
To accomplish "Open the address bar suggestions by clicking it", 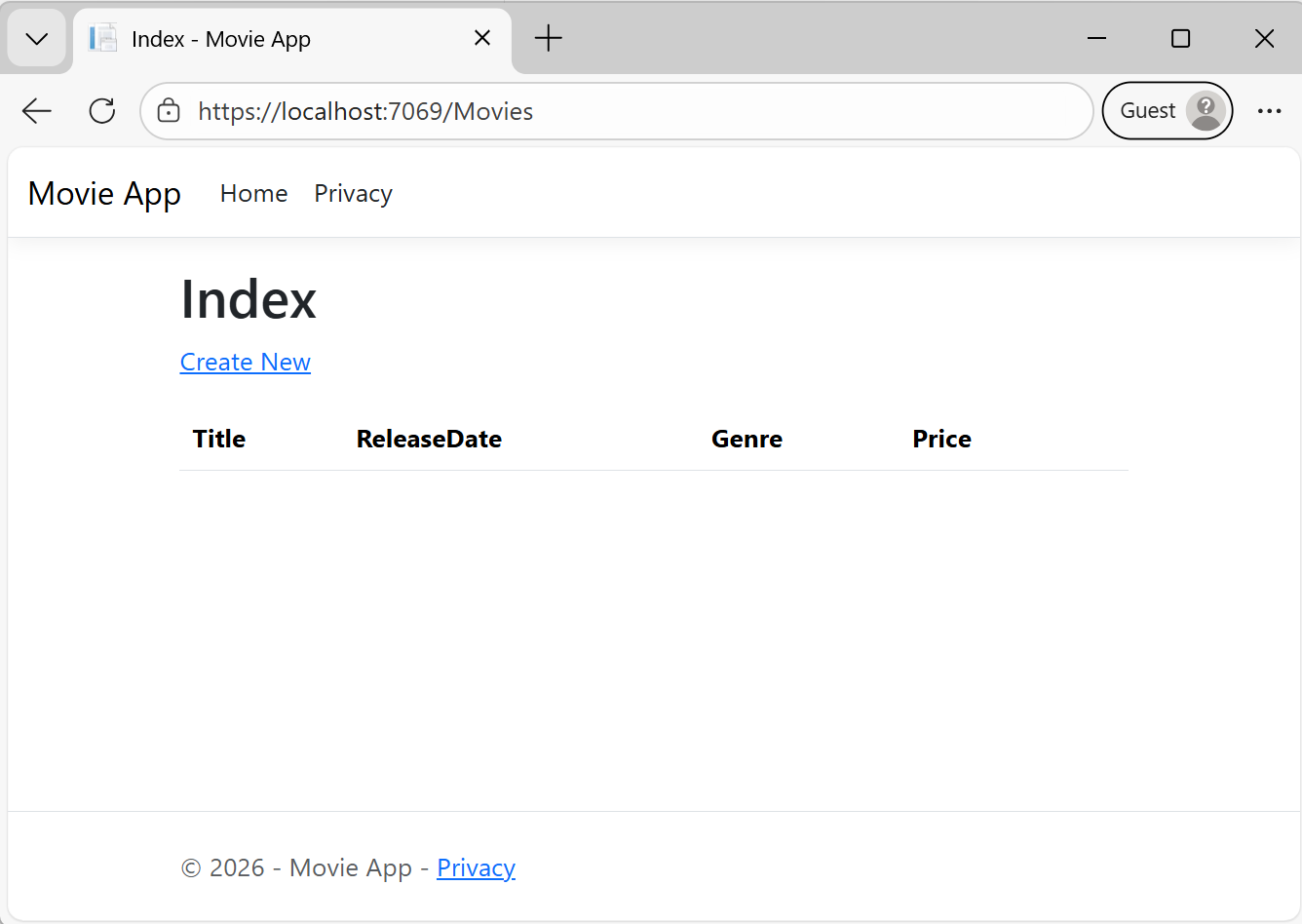I will click(585, 110).
